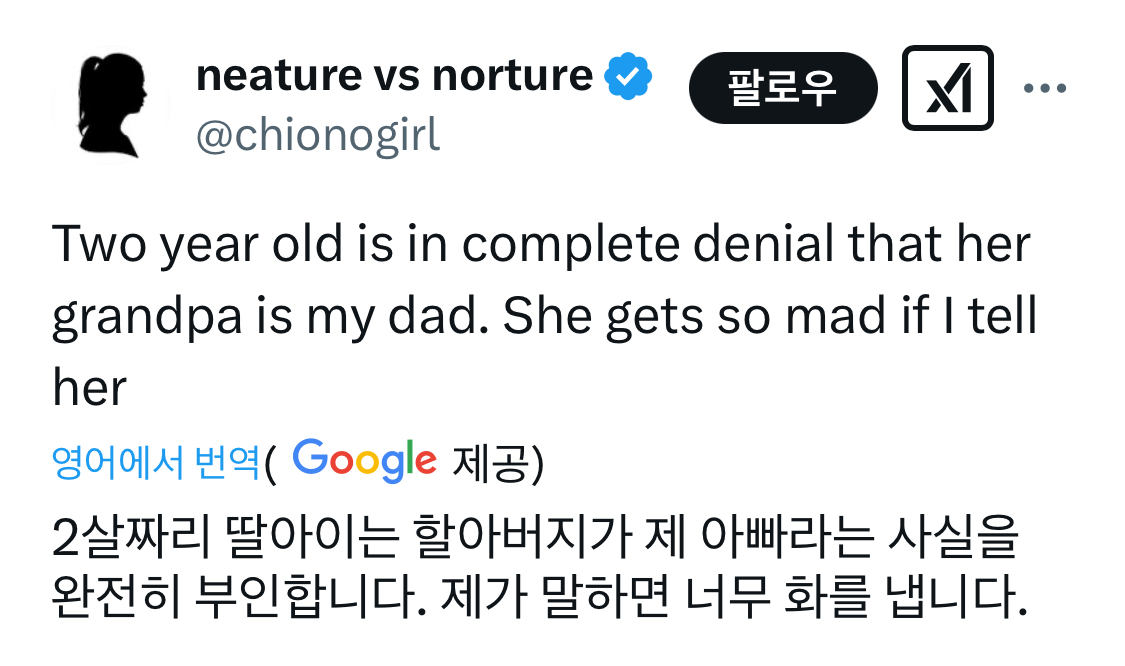Image resolution: width=1125 pixels, height=666 pixels.
Task: Open the three-dot more options menu
Action: click(1045, 89)
